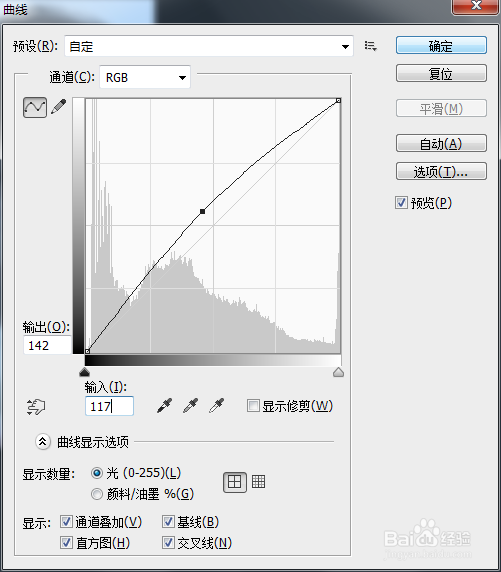Toggle the 直方图(H) checkbox

66,542
